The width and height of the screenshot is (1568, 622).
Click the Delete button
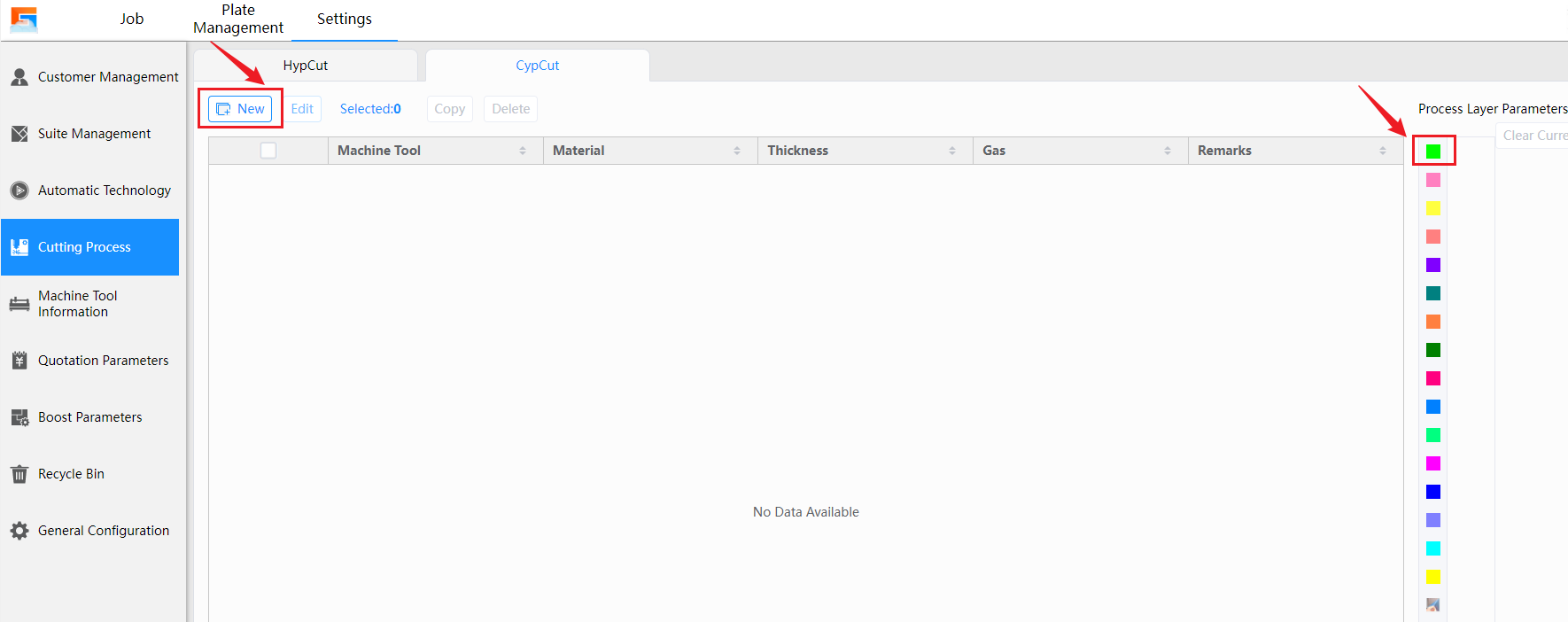511,109
